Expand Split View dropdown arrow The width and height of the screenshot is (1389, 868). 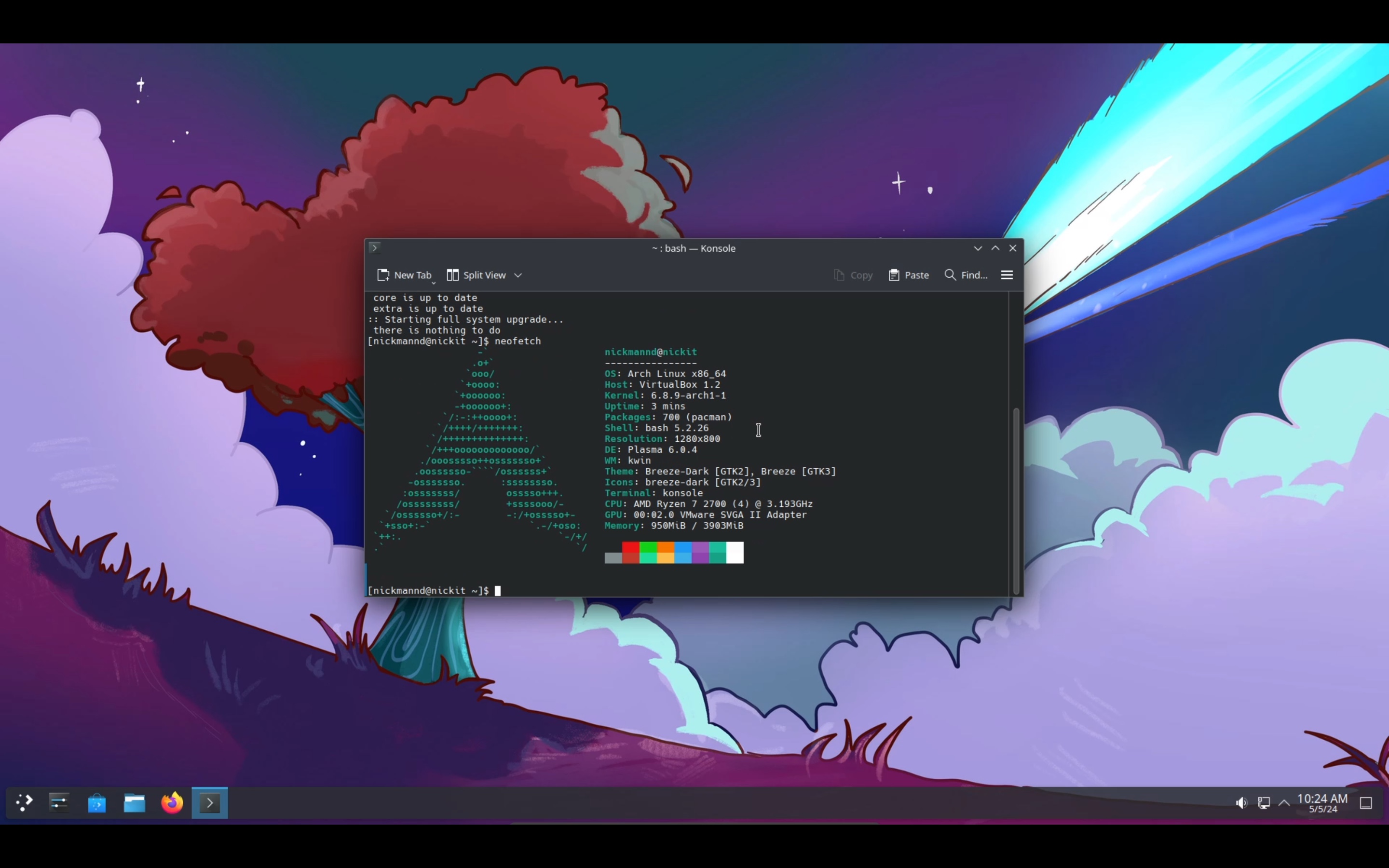click(x=518, y=275)
